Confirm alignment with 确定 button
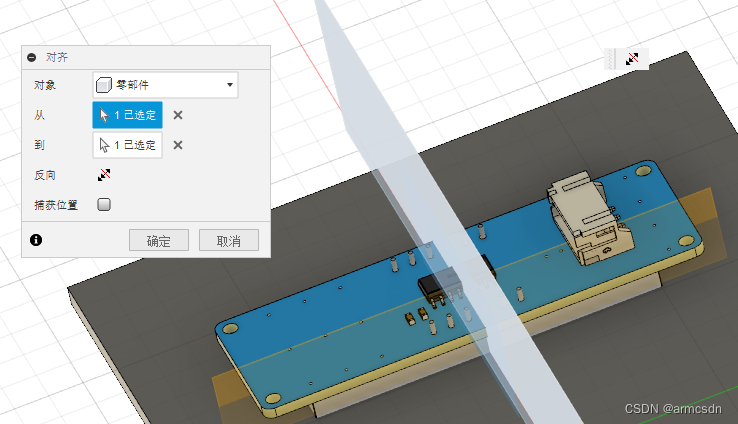 (x=159, y=240)
